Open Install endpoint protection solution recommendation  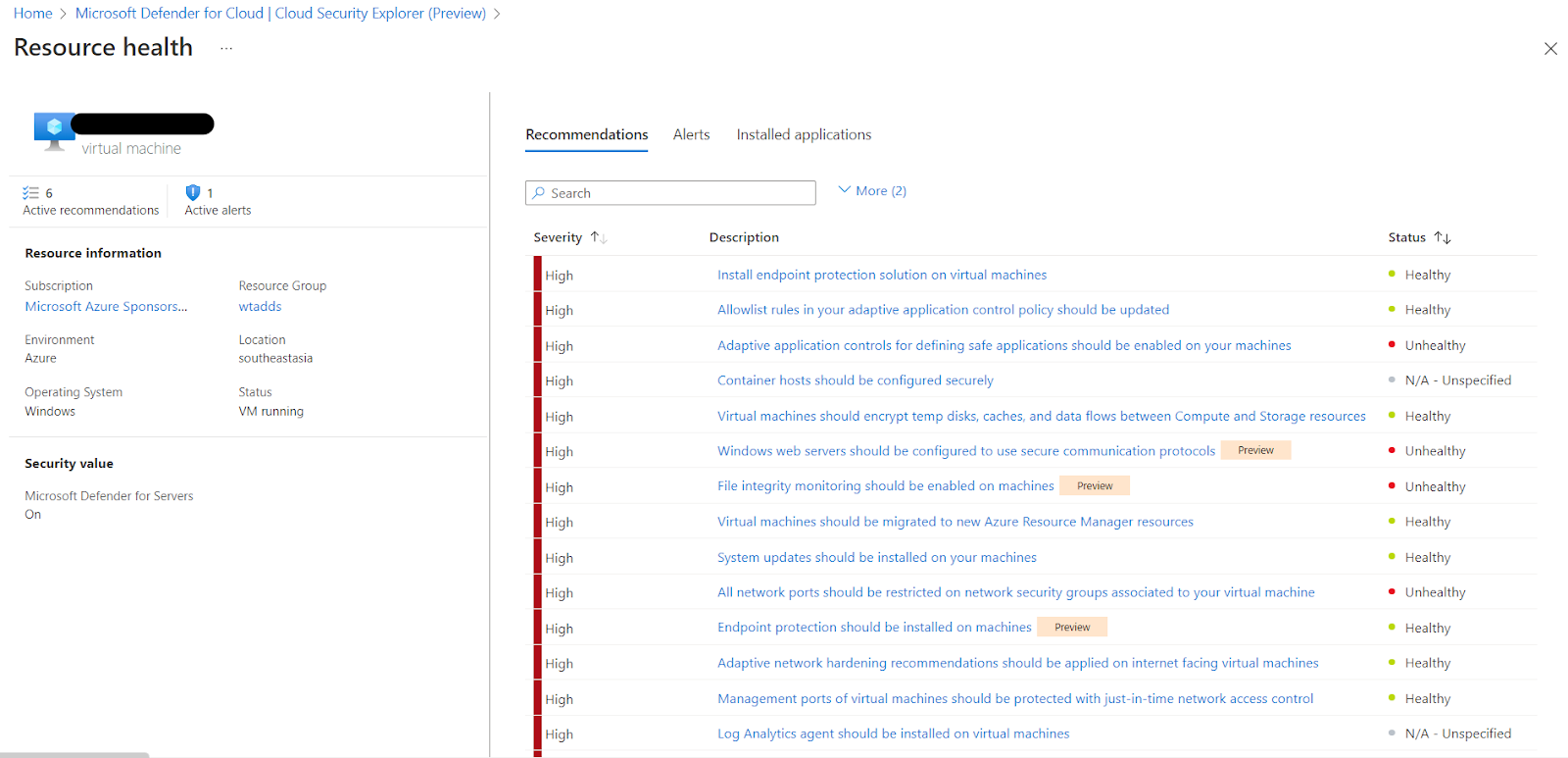(882, 275)
